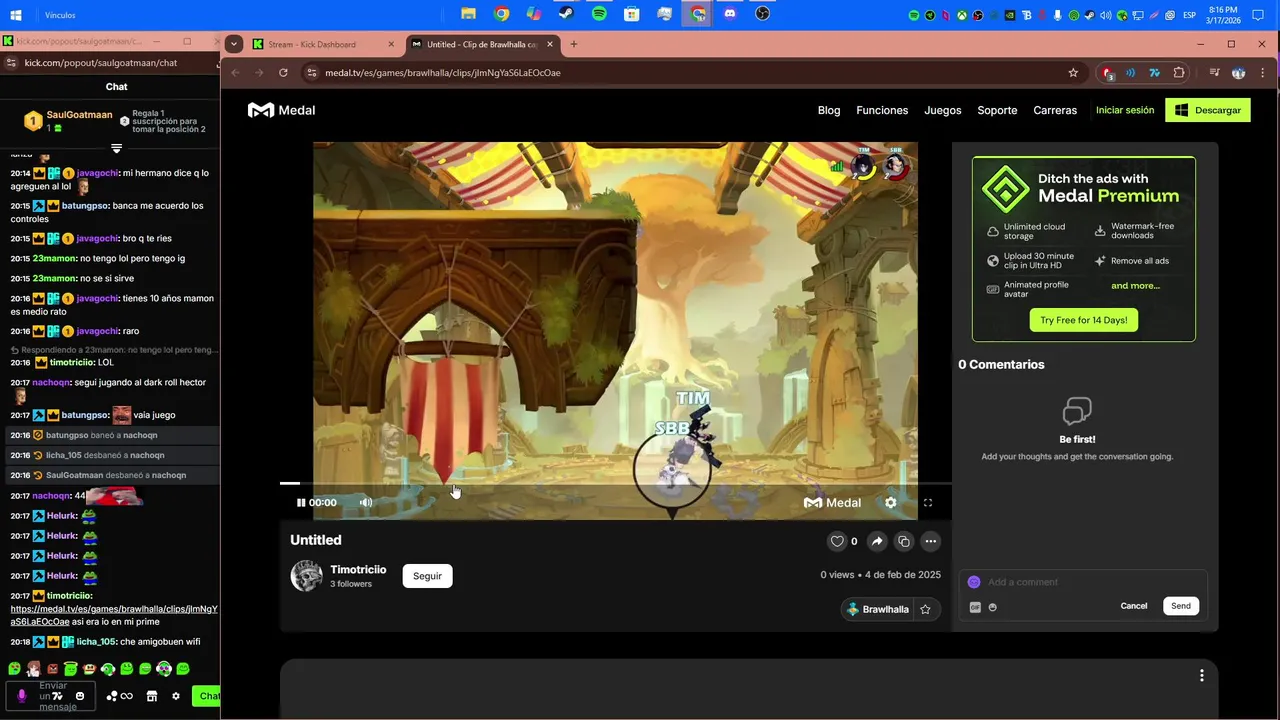Open the emoji picker in comment box
The width and height of the screenshot is (1280, 720).
pos(992,607)
